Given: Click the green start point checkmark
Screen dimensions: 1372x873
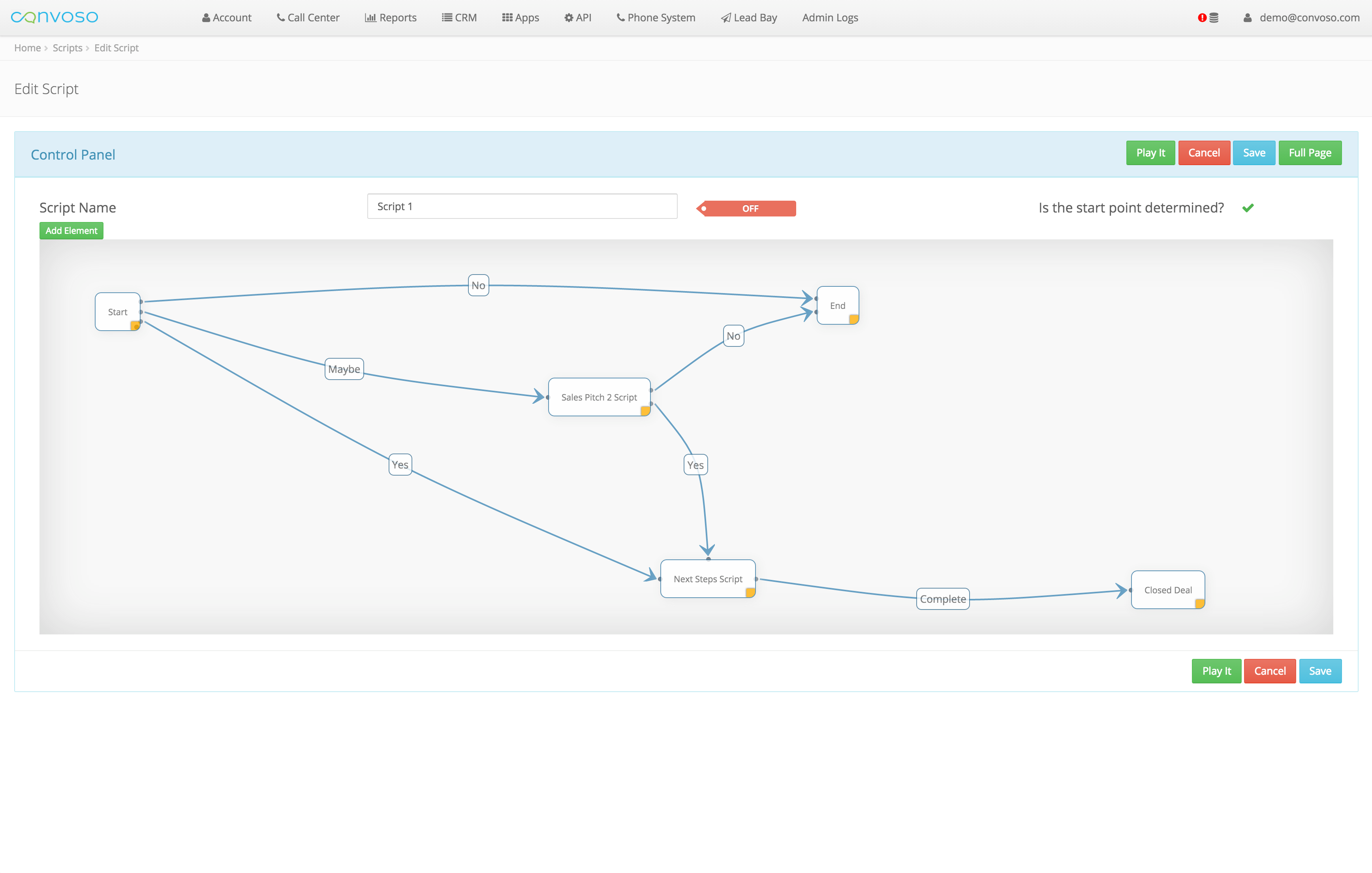Looking at the screenshot, I should click(x=1248, y=208).
